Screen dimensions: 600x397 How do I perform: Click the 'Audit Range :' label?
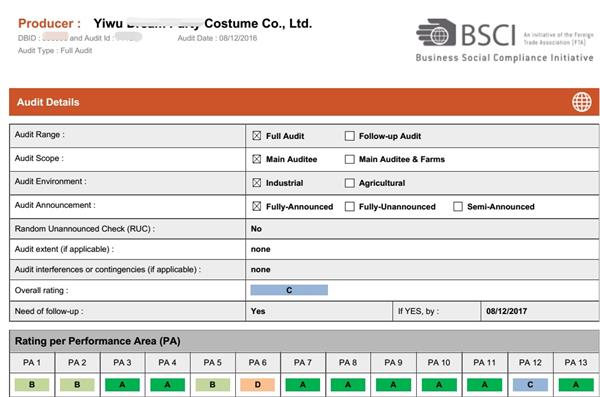point(39,135)
